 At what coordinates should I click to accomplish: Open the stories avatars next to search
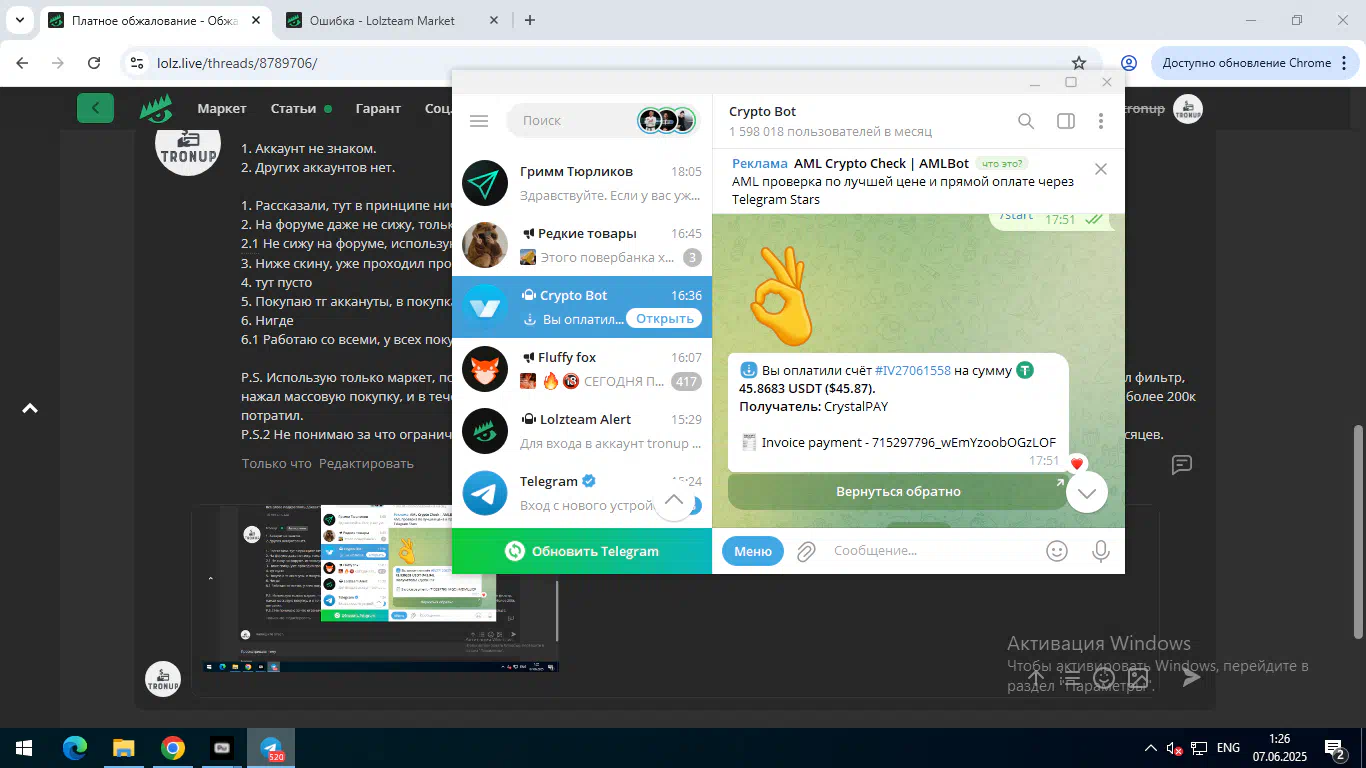tap(666, 121)
